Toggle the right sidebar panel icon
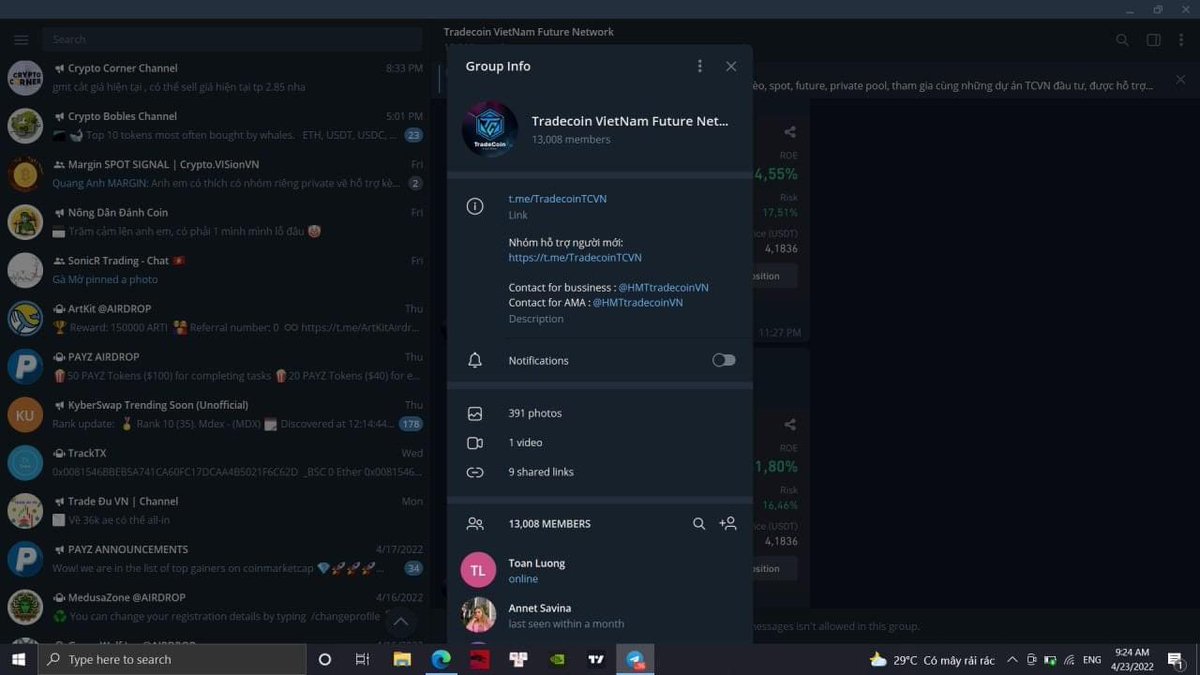Image resolution: width=1200 pixels, height=675 pixels. click(1153, 40)
